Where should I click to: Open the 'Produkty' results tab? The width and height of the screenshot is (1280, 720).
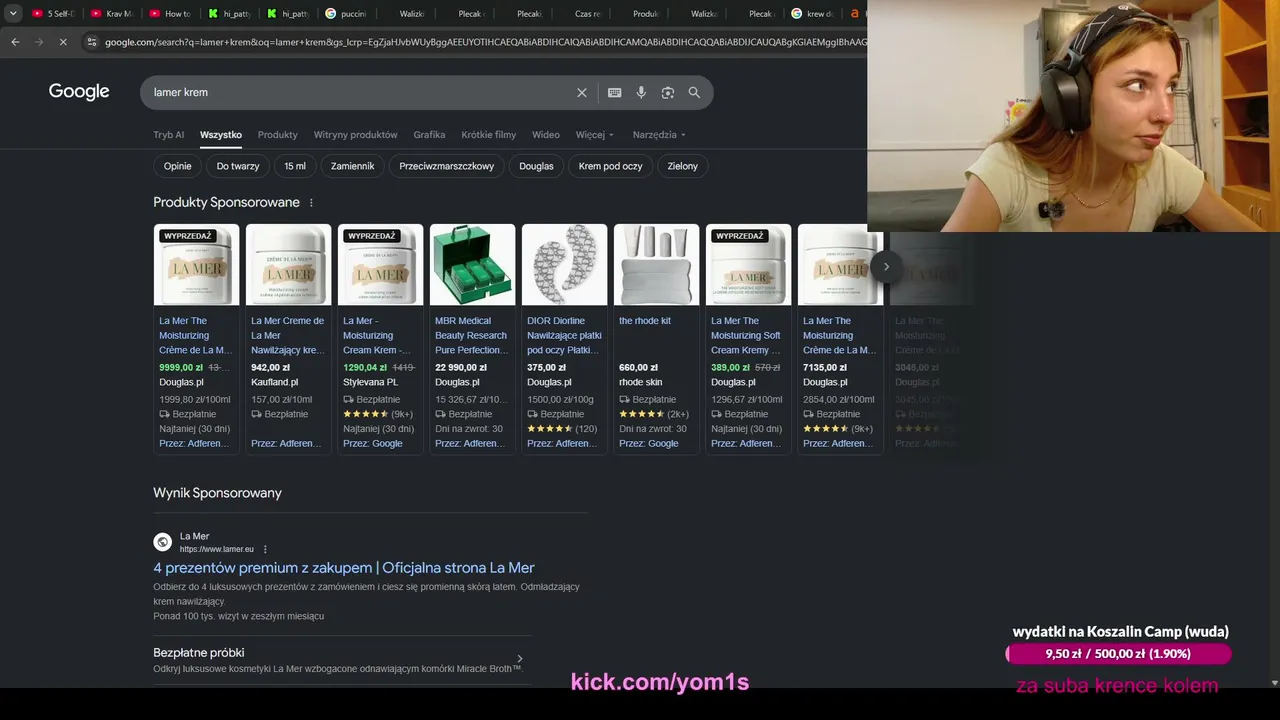(278, 135)
